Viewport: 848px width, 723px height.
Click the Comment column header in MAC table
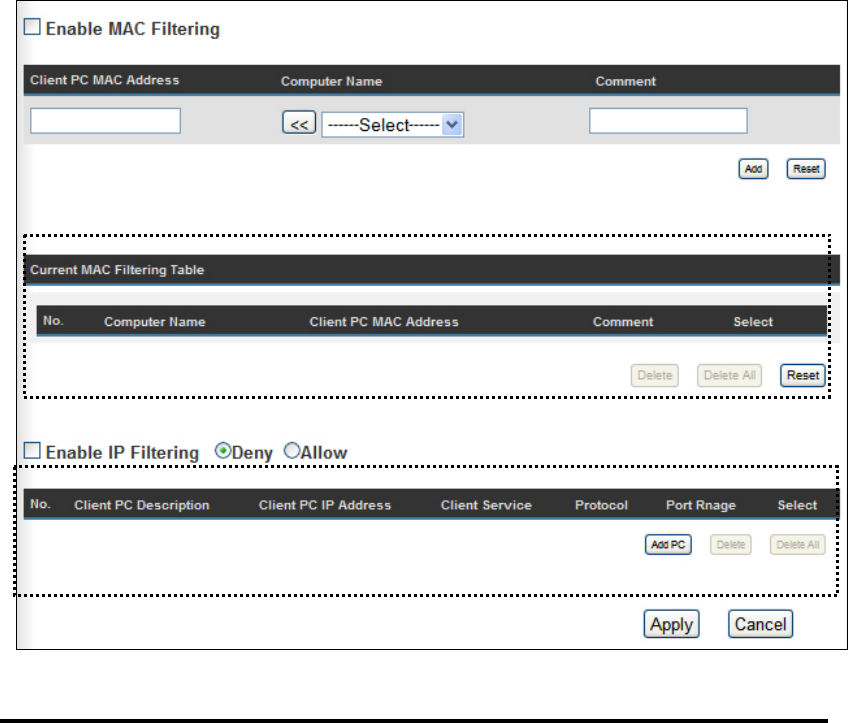tap(622, 322)
